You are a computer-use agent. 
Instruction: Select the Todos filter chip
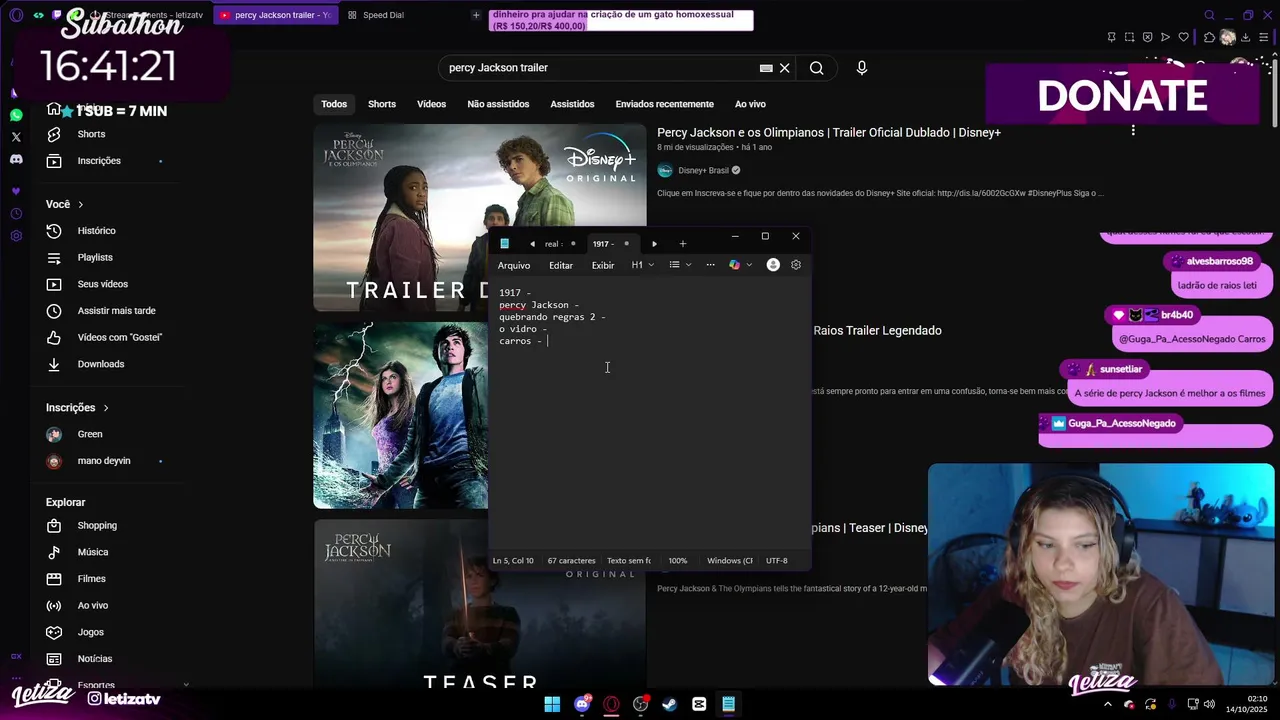coord(334,104)
